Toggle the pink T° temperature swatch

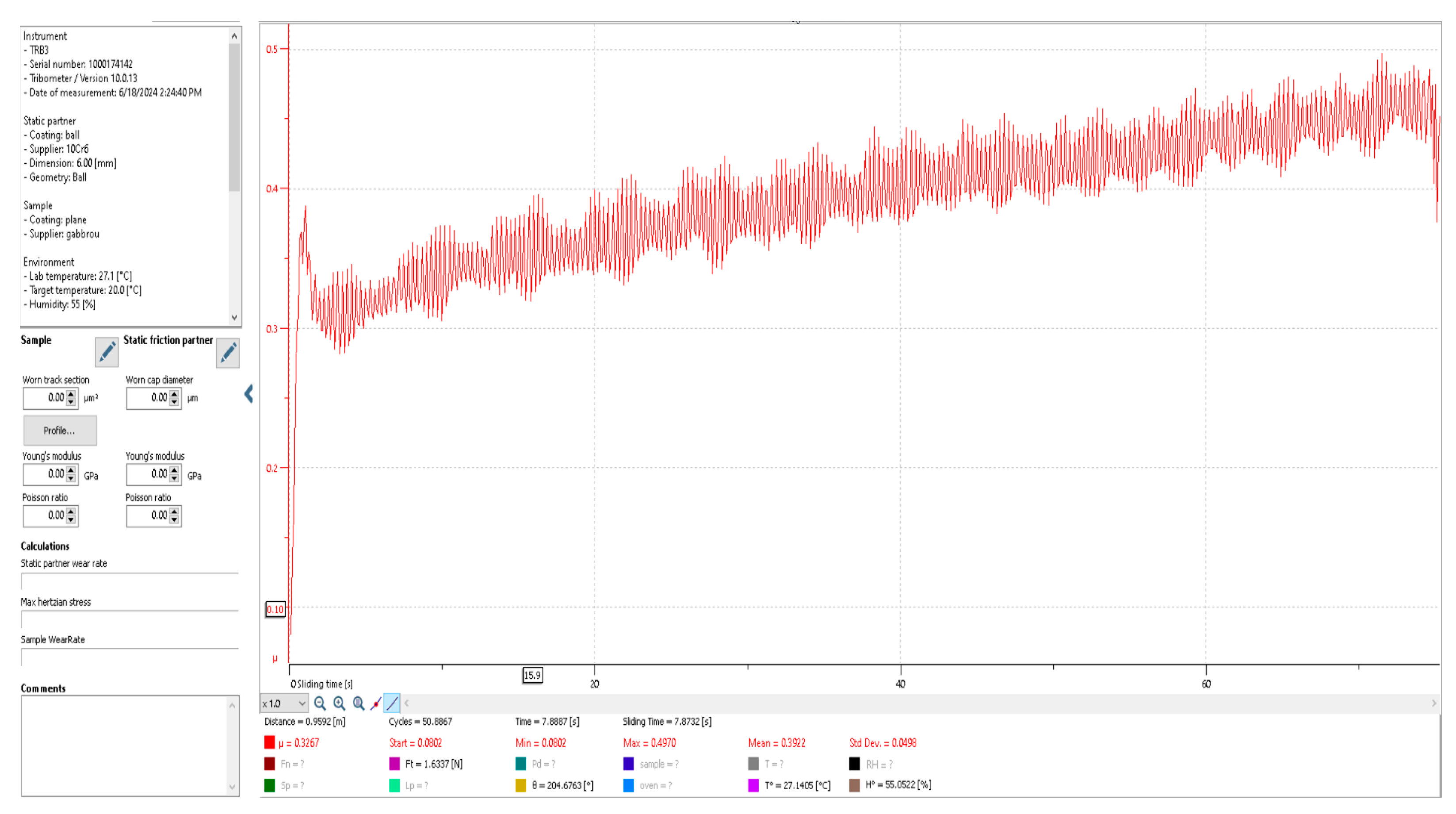tap(753, 786)
